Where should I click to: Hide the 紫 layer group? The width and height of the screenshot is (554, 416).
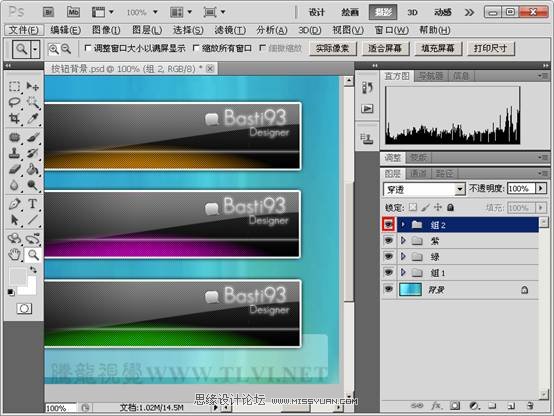click(388, 240)
